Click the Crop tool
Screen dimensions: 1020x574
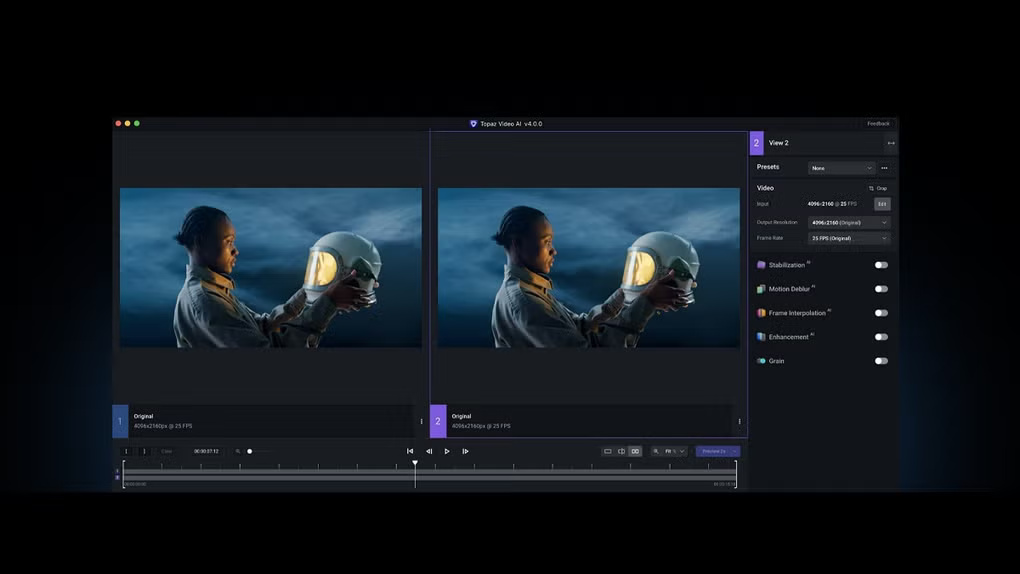coord(878,188)
